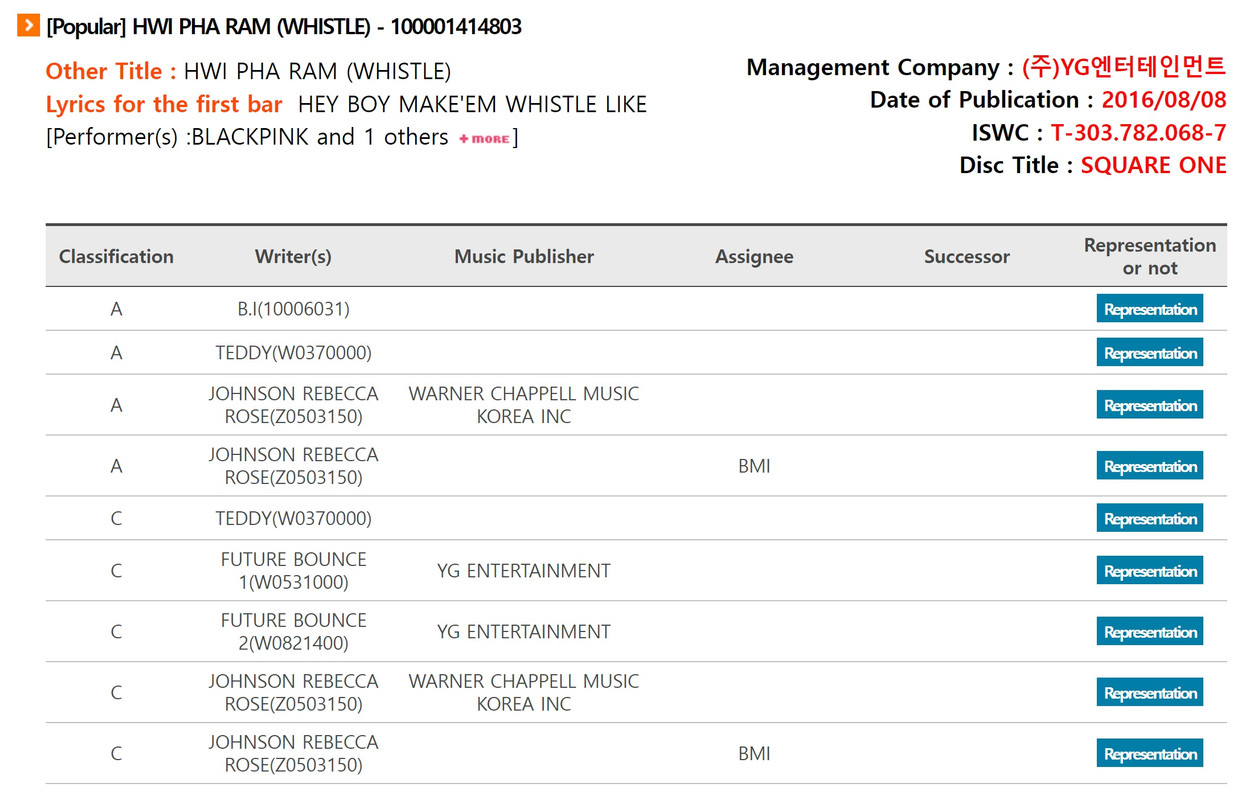The width and height of the screenshot is (1257, 800).
Task: Click the orange arrow icon beside the song title
Action: [x=29, y=26]
